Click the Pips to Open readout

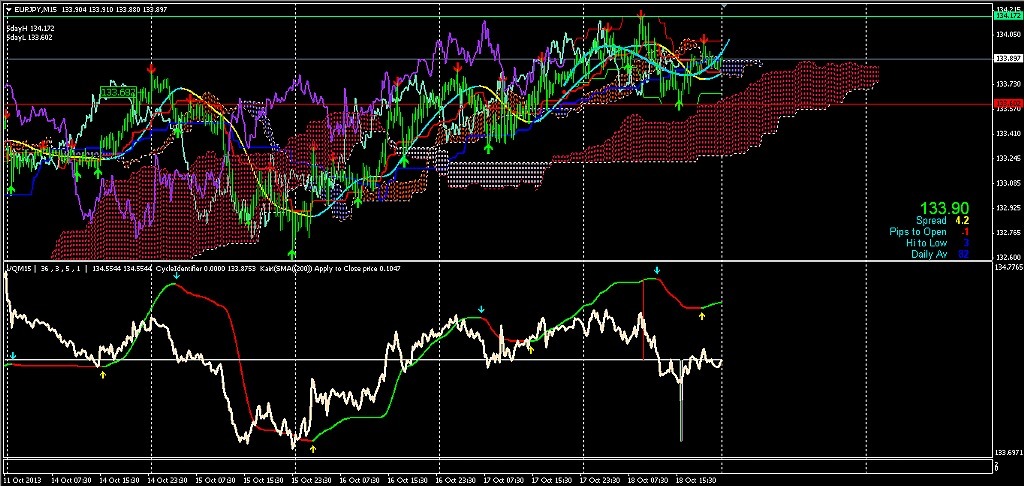click(x=929, y=233)
